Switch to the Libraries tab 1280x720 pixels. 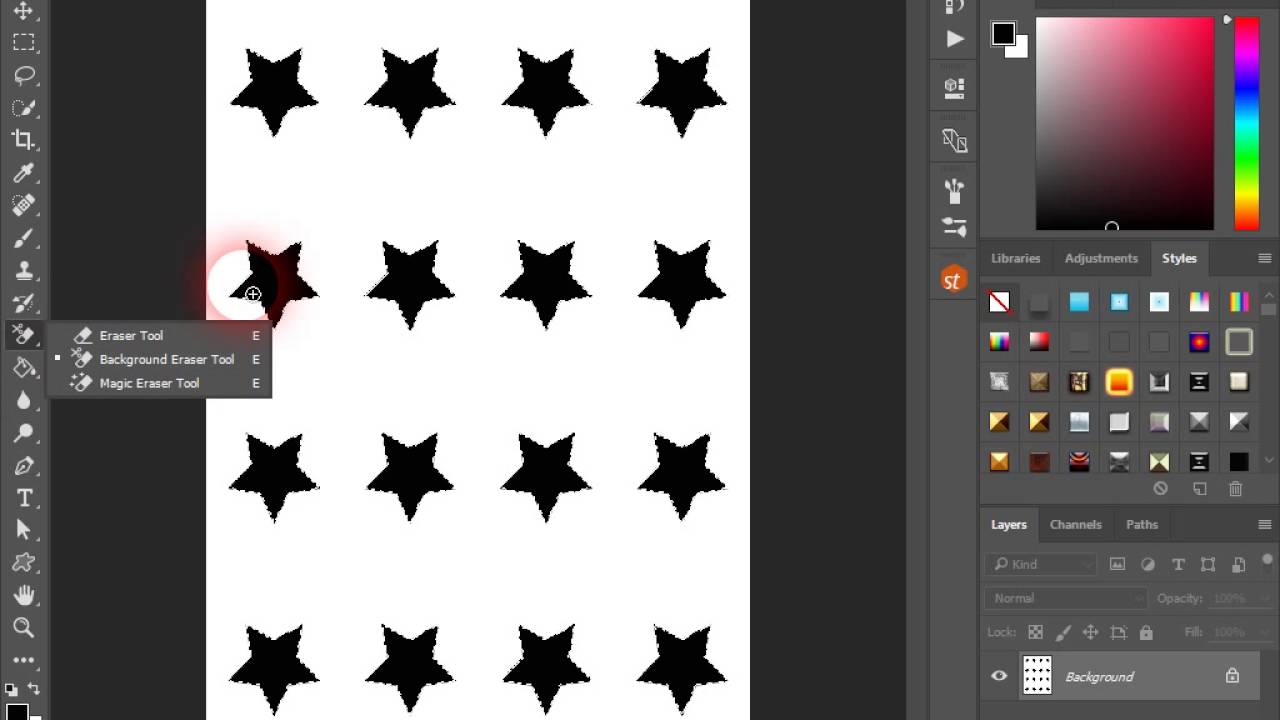[1015, 258]
